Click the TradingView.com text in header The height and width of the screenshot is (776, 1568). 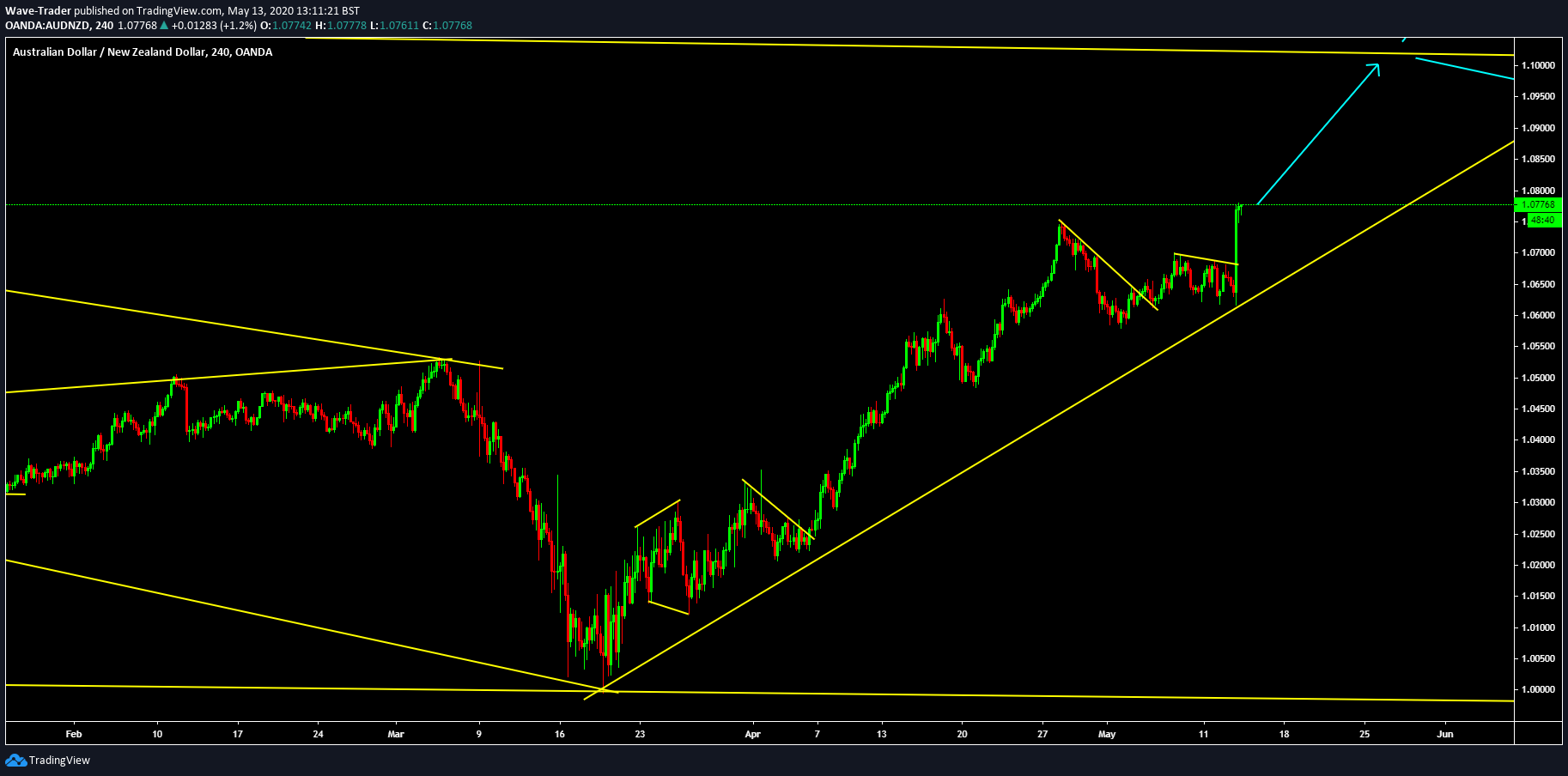point(179,11)
